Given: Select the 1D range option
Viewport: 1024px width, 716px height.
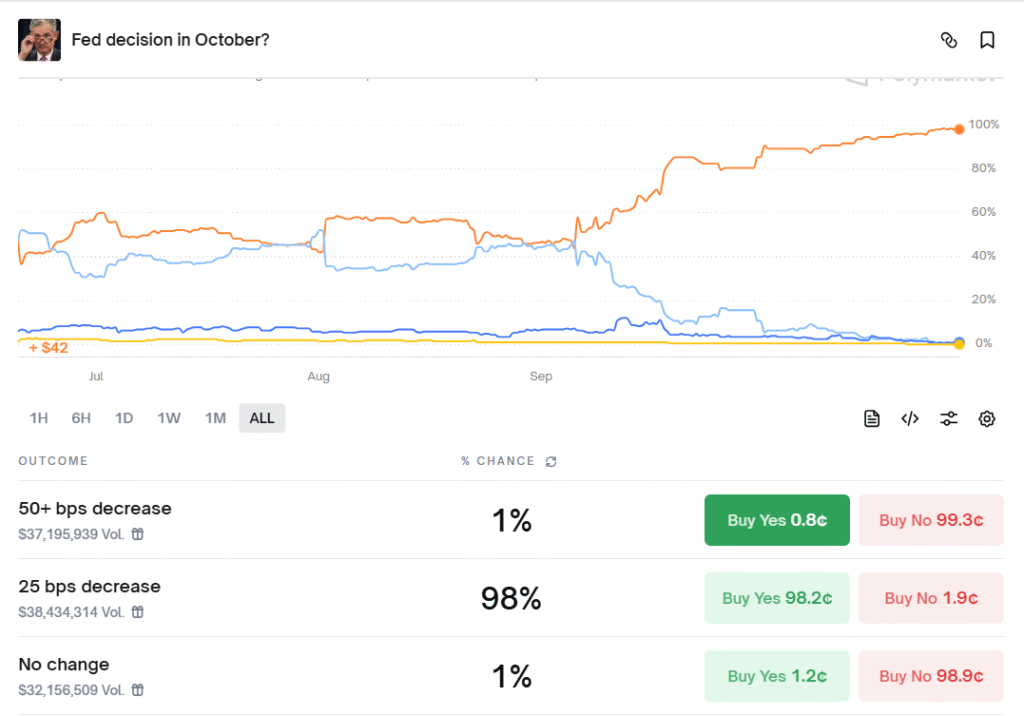Looking at the screenshot, I should pos(124,418).
